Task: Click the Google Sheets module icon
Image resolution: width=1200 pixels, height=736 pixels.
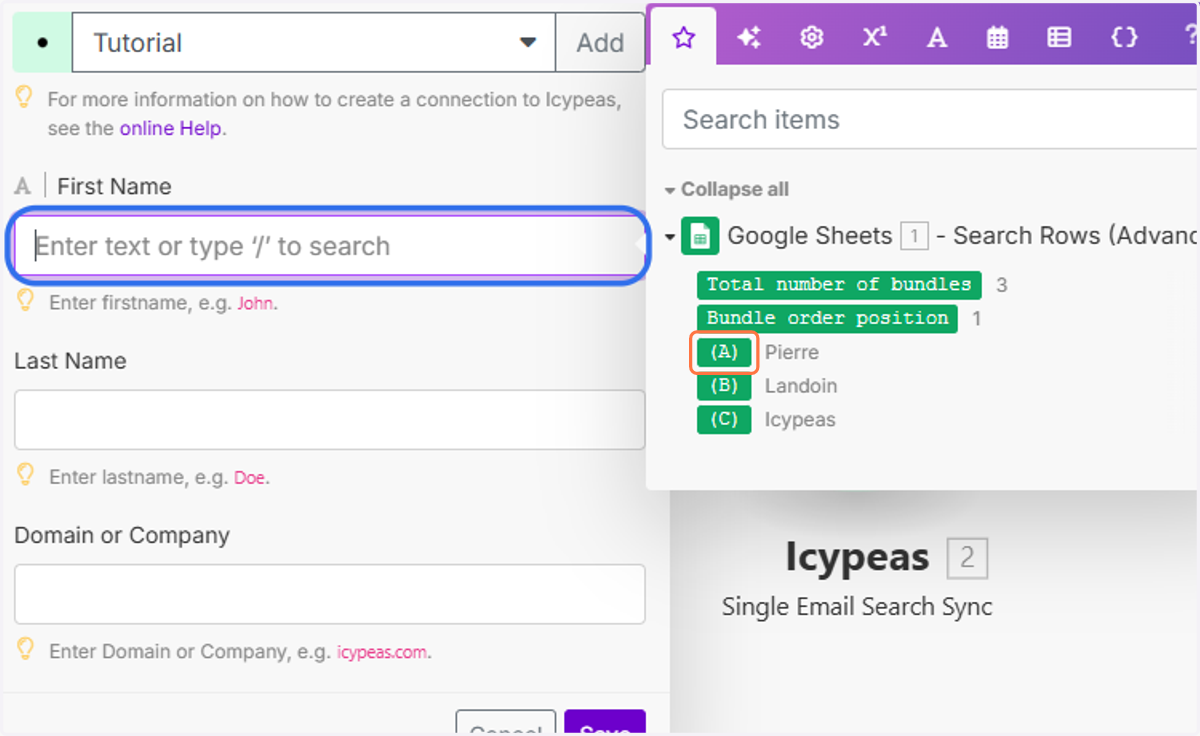Action: 700,236
